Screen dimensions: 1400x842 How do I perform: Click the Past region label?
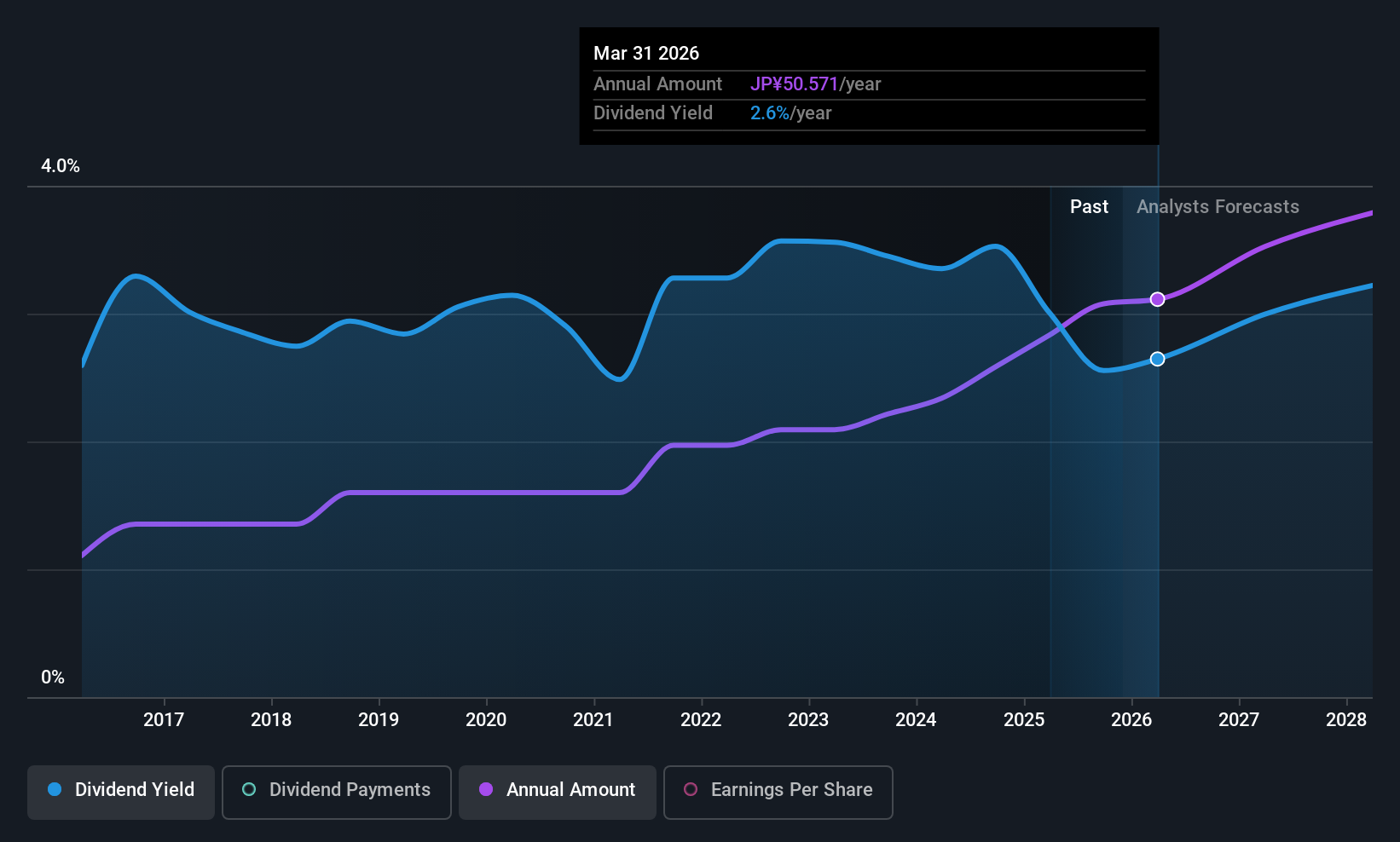(1089, 207)
